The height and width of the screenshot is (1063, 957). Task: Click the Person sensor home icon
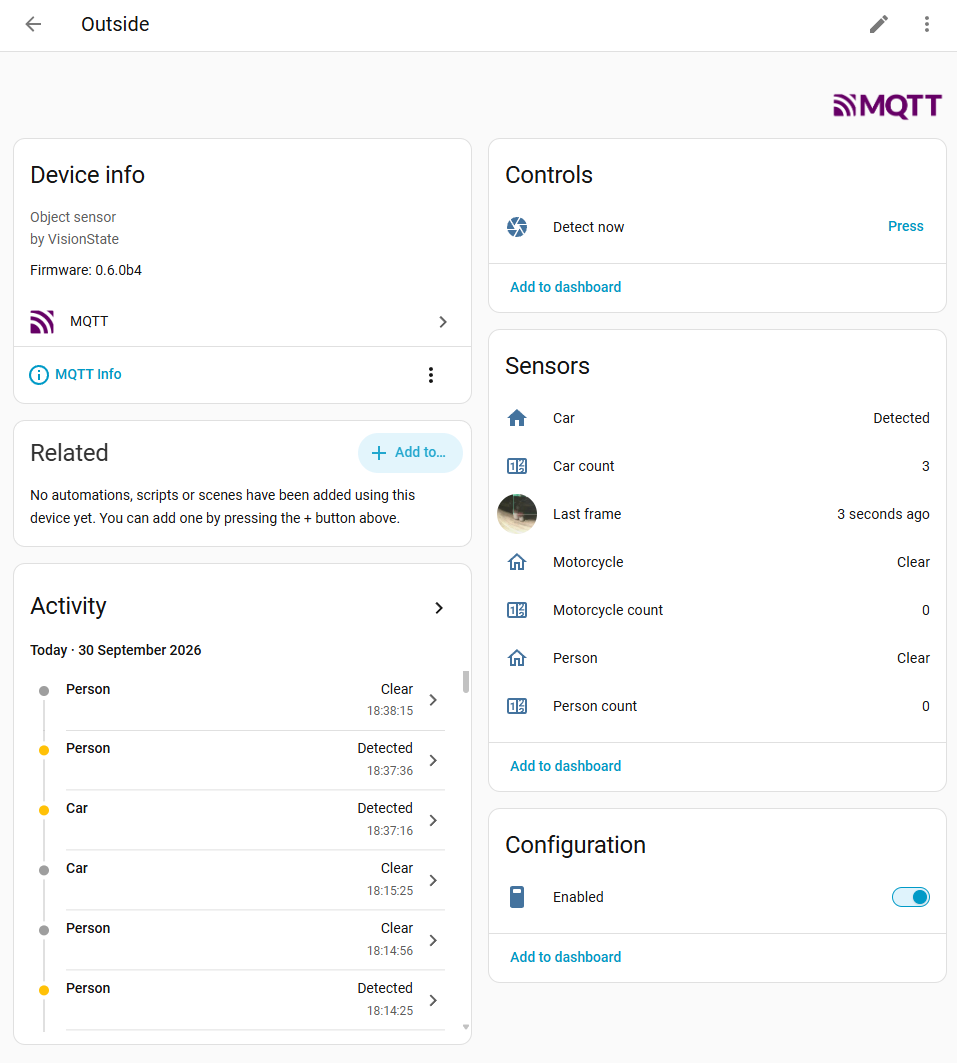pos(517,658)
